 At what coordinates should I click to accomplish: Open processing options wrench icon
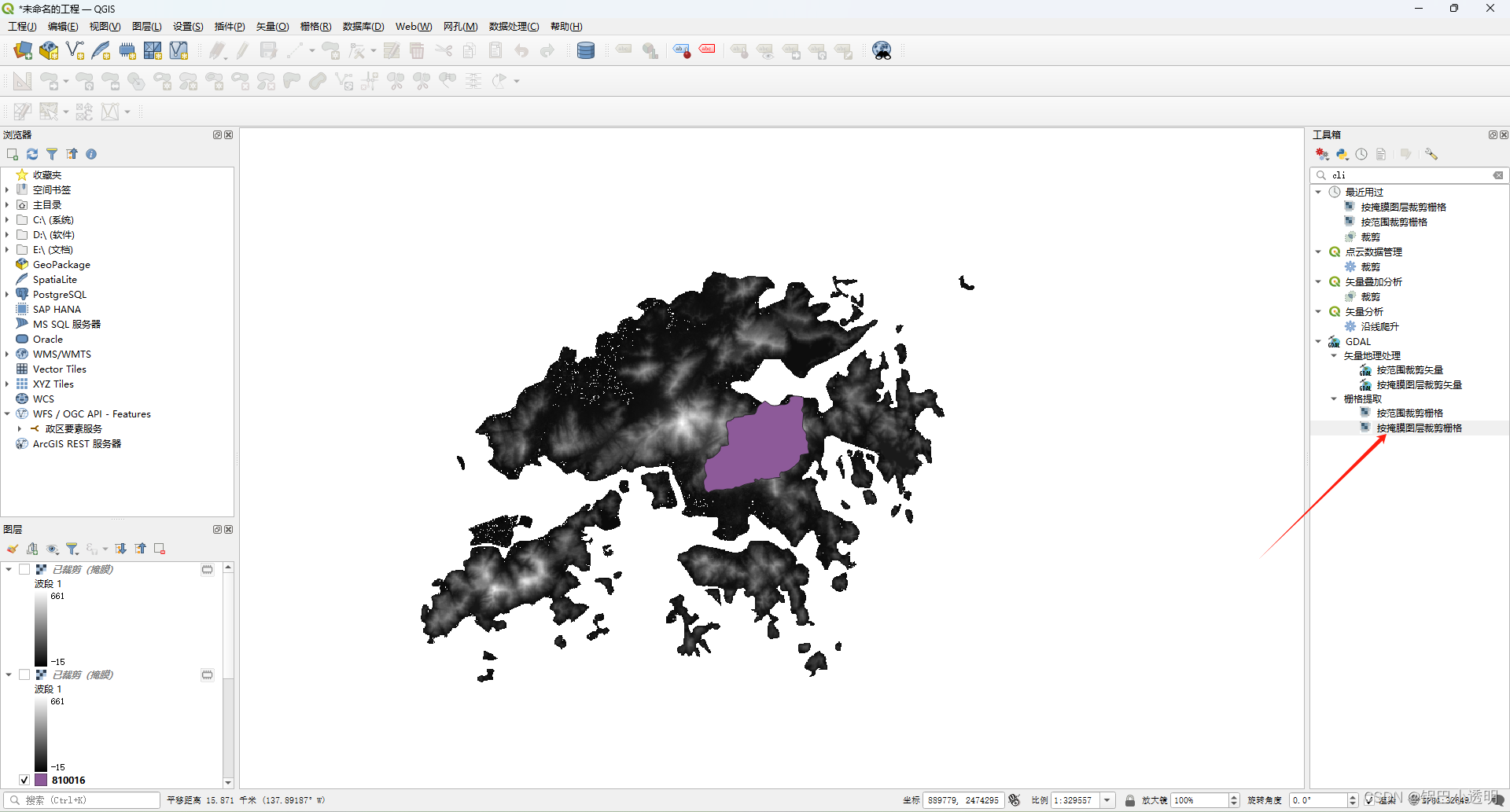[1431, 154]
